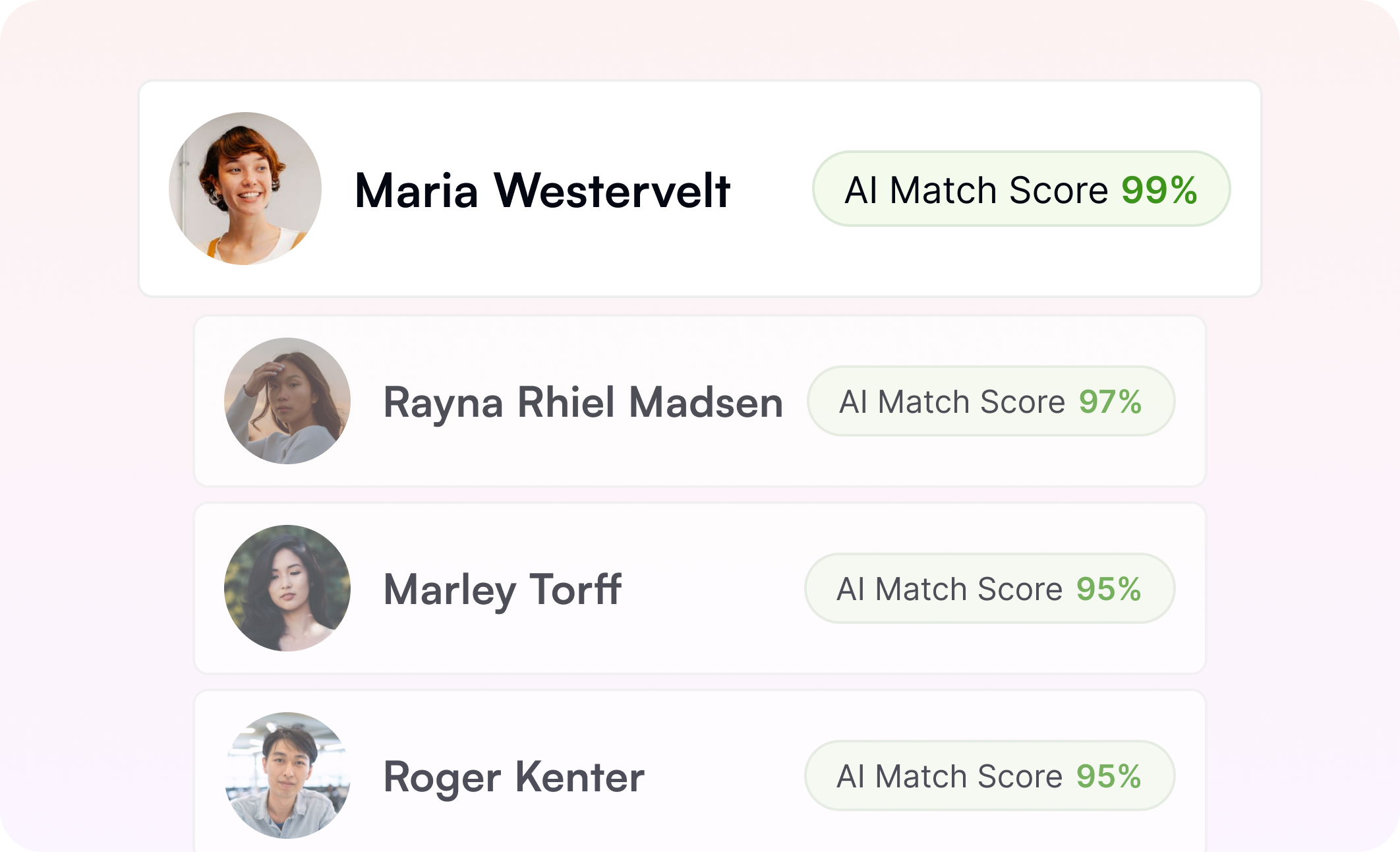
Task: Click Maria Westervelt's profile photo
Action: (x=245, y=189)
